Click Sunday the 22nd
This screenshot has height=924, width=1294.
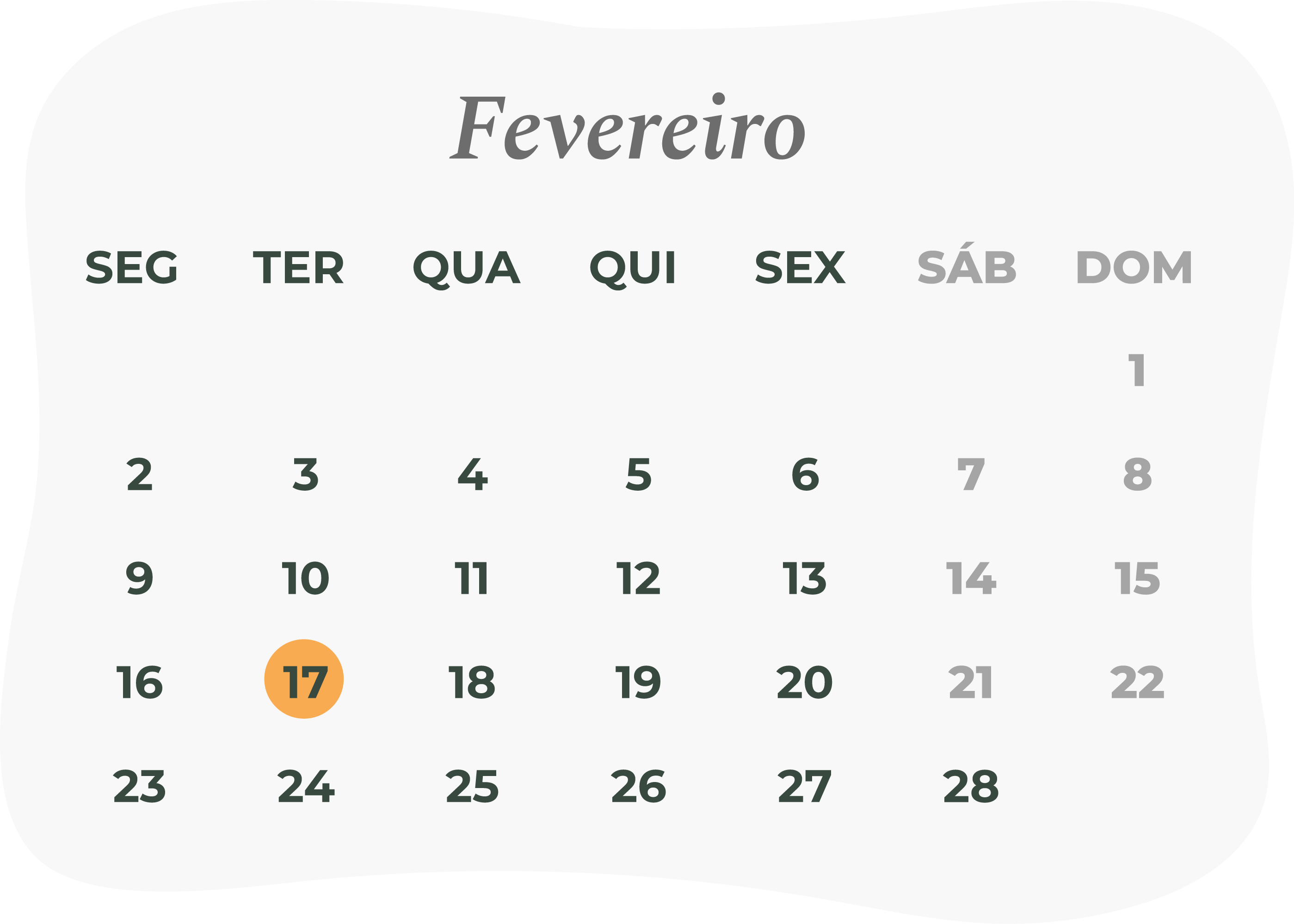pyautogui.click(x=1137, y=682)
